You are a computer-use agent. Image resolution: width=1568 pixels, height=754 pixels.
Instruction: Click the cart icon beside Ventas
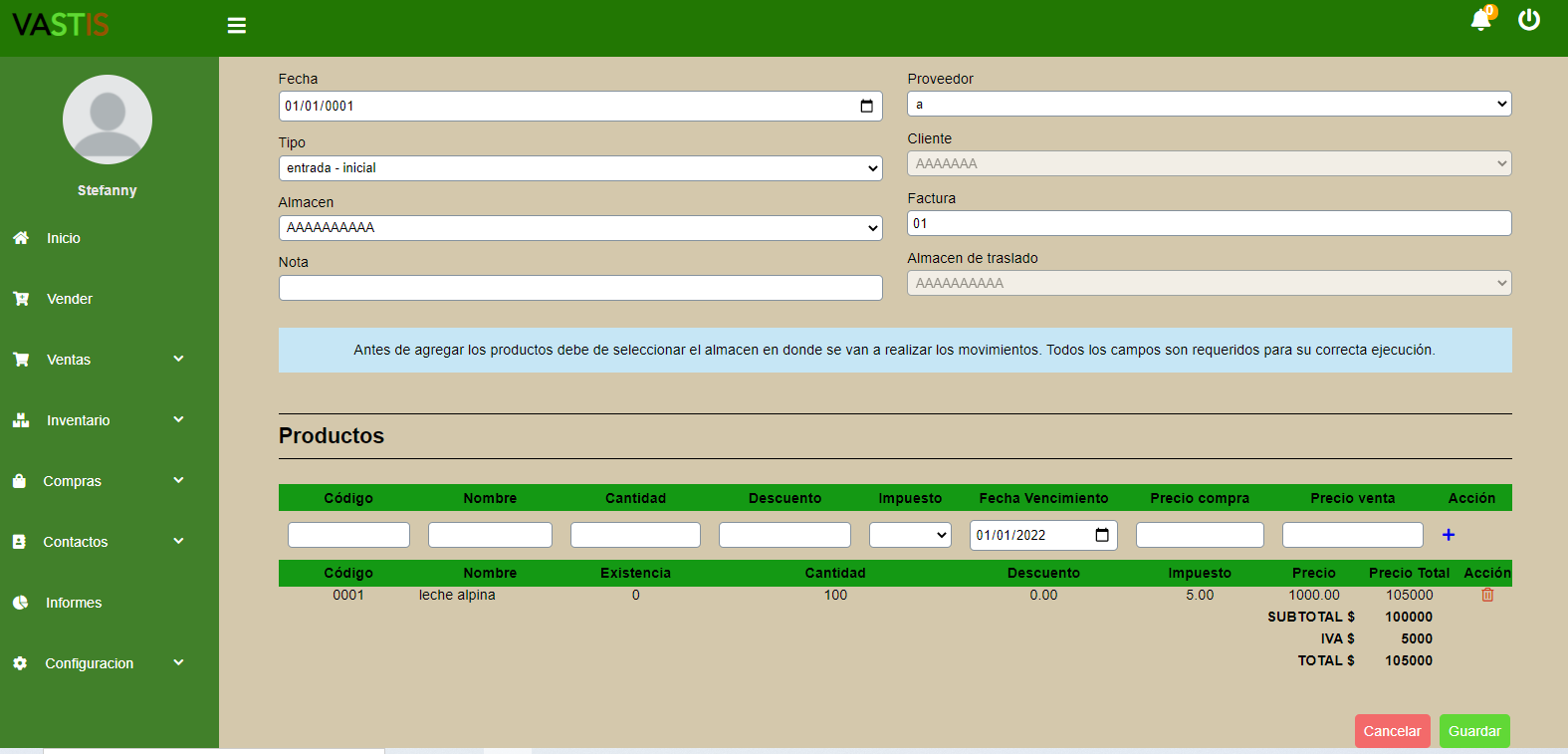pyautogui.click(x=21, y=360)
